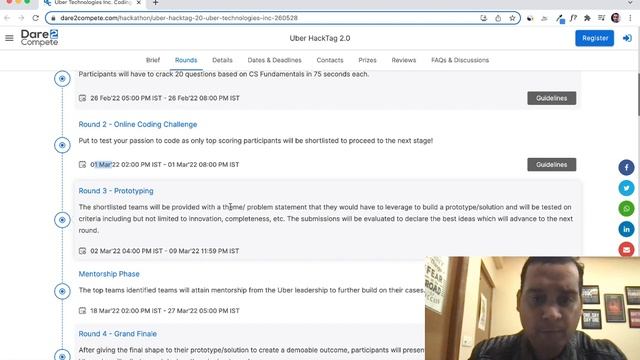Share via the WhatsApp icon
The height and width of the screenshot is (360, 640).
point(626,209)
